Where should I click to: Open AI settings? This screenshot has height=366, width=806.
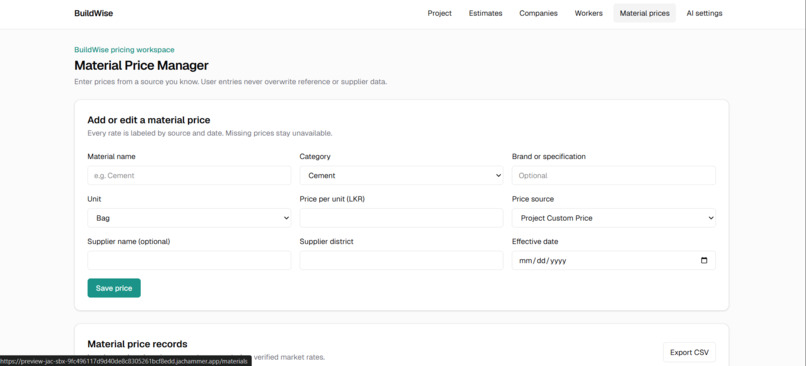tap(704, 13)
